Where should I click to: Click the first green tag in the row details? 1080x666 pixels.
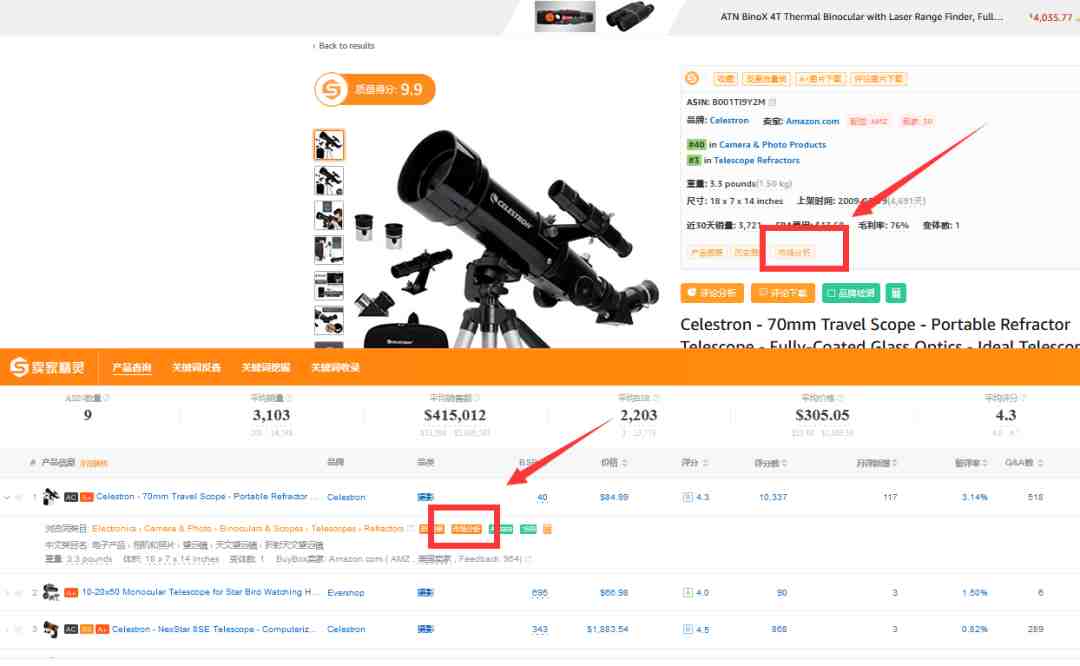[x=501, y=529]
